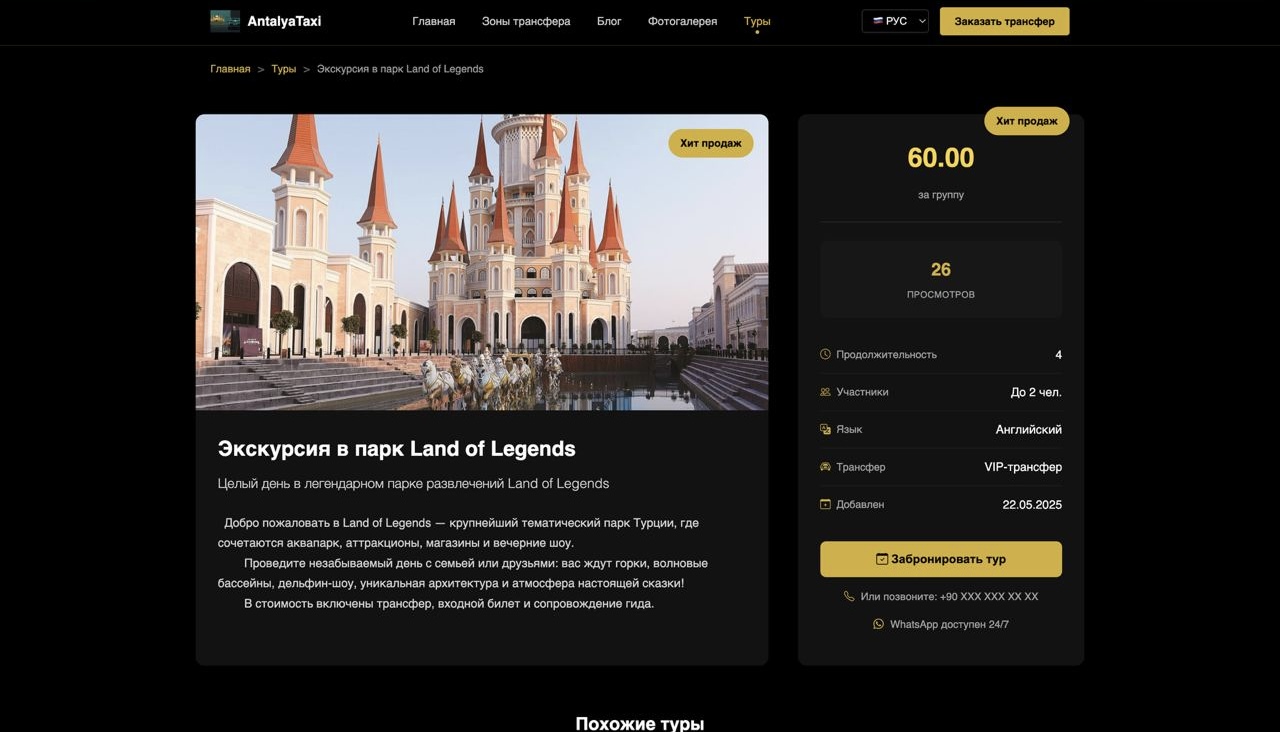This screenshot has width=1280, height=732.
Task: Click the Забронировать тур button
Action: 941,559
